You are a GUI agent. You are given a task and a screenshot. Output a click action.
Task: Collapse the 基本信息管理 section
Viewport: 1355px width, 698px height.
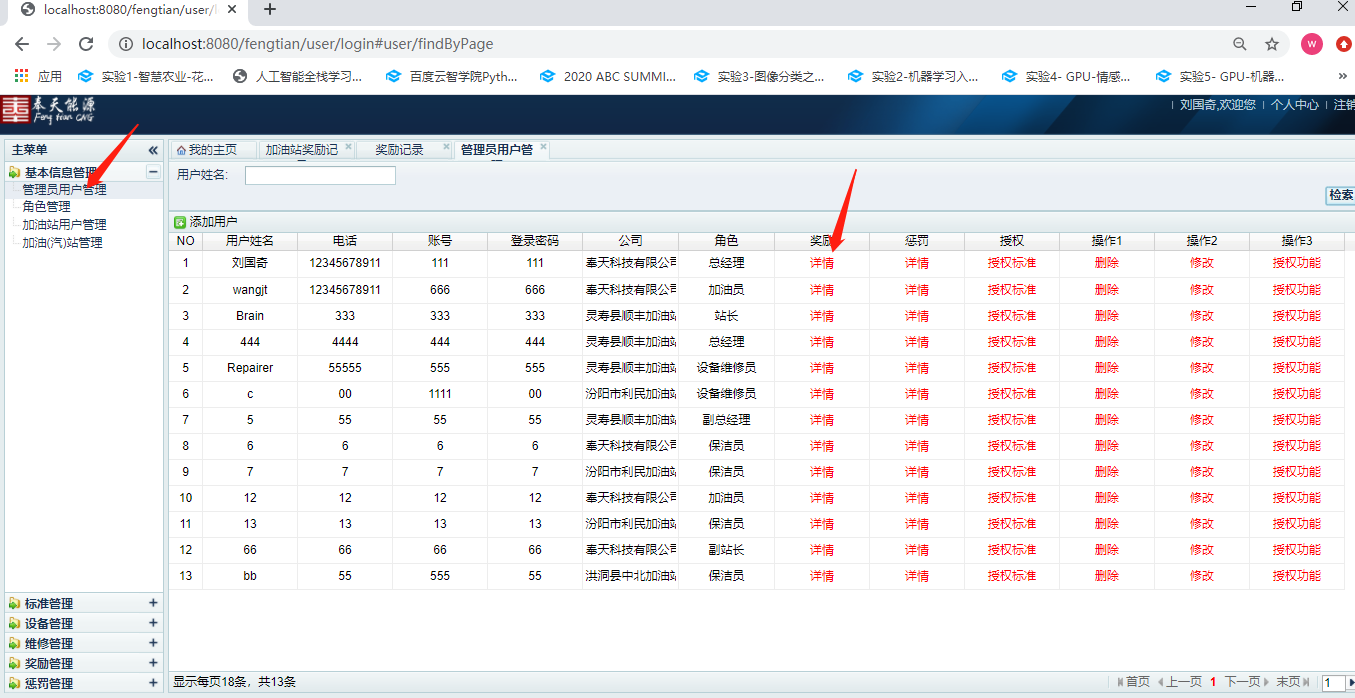[x=153, y=172]
